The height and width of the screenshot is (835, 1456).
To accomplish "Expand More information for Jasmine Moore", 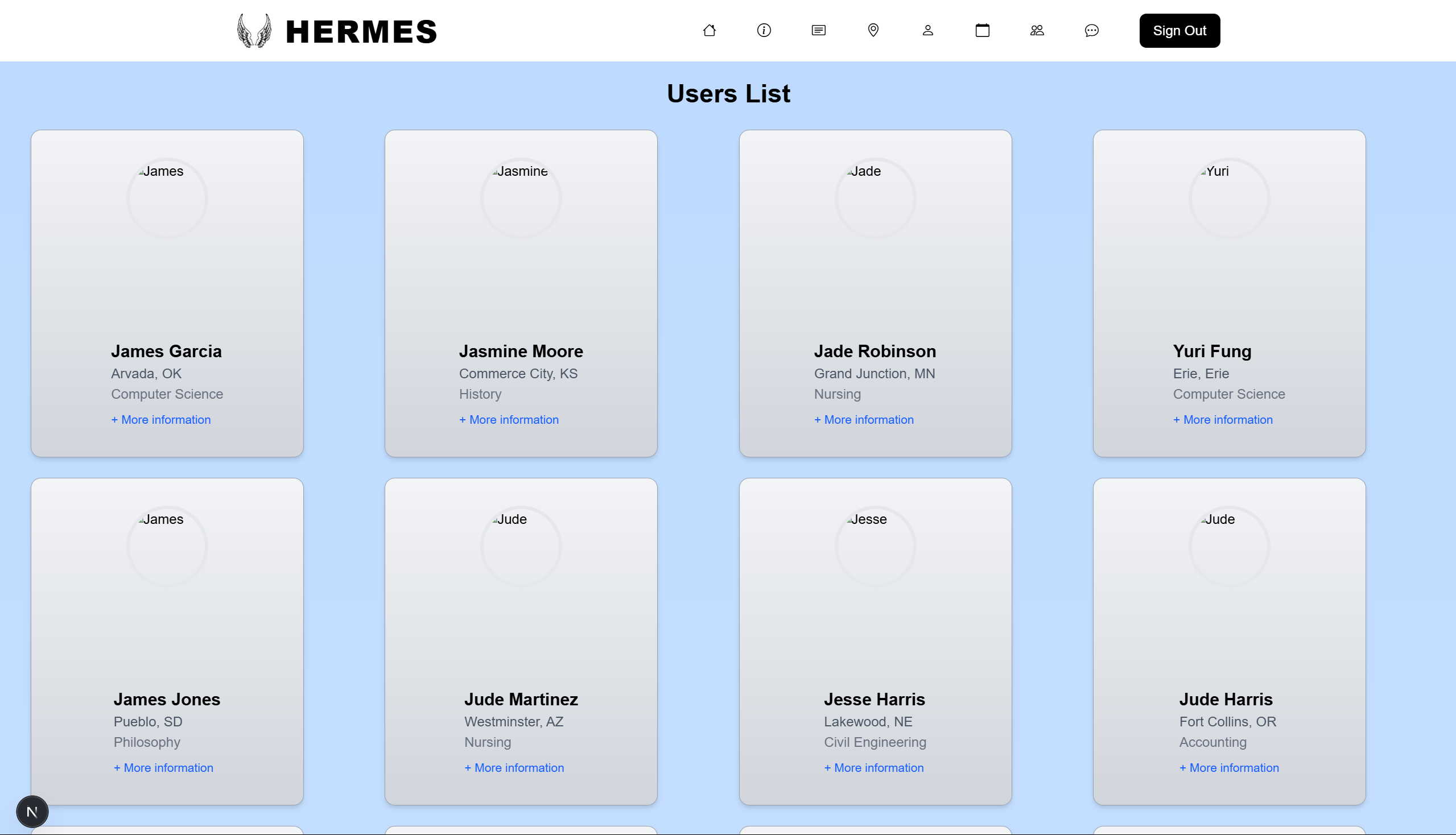I will (x=509, y=420).
